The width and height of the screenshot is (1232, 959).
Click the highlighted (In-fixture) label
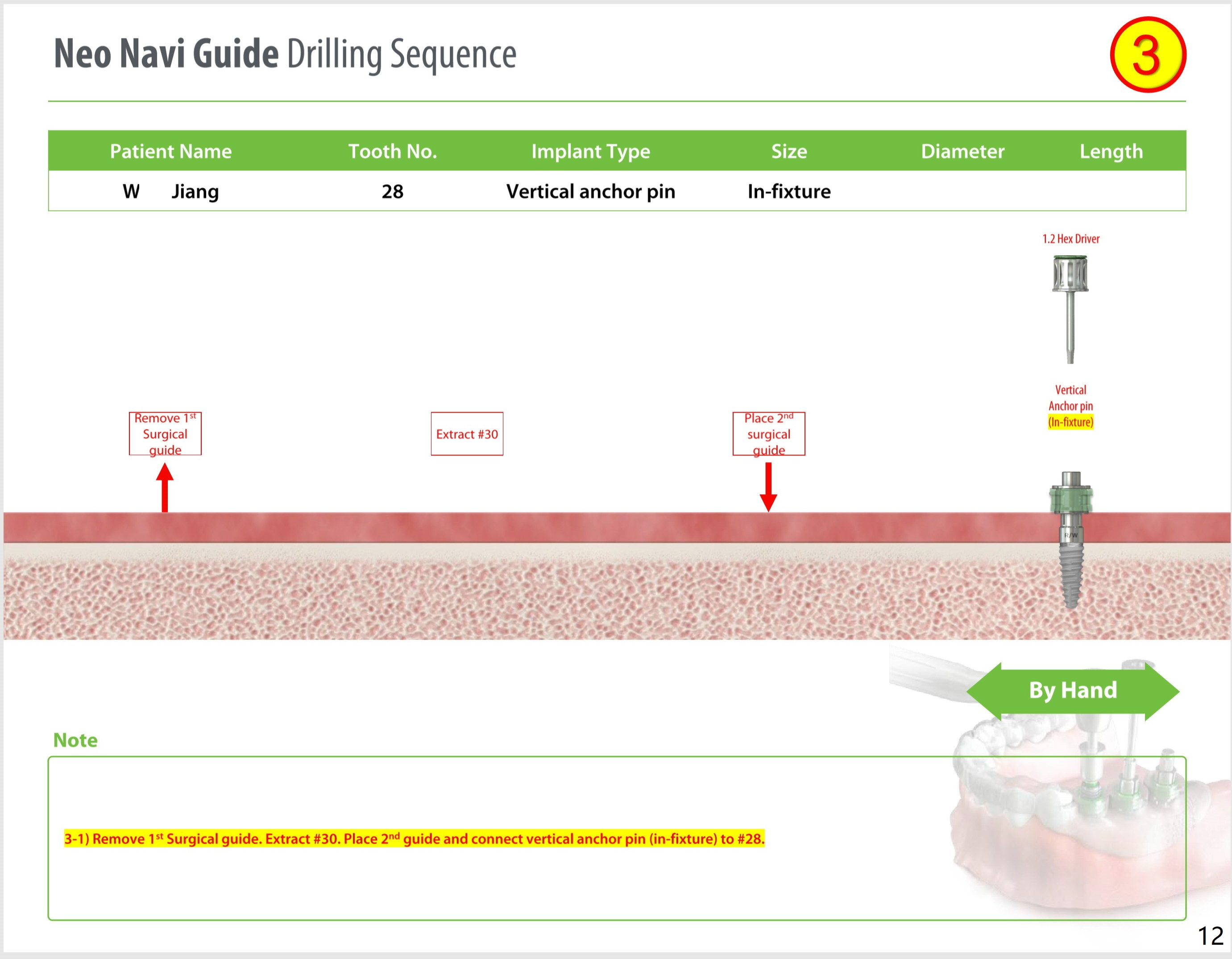pos(1070,422)
